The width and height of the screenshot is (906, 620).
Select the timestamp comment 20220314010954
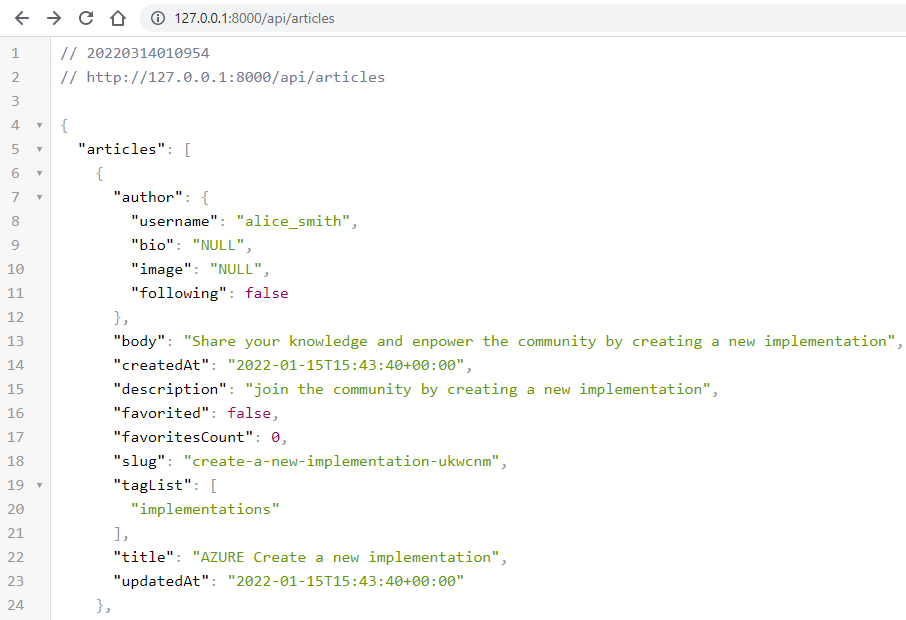[148, 53]
